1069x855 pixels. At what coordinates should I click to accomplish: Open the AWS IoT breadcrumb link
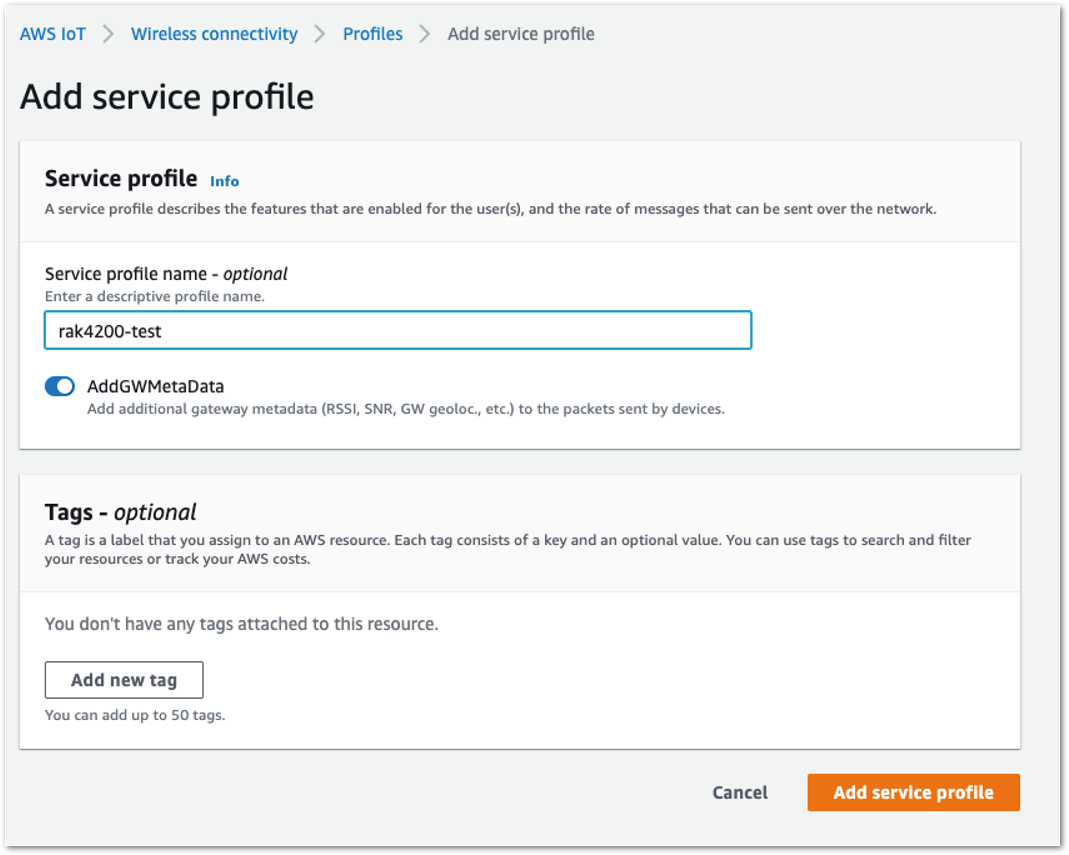coord(53,34)
